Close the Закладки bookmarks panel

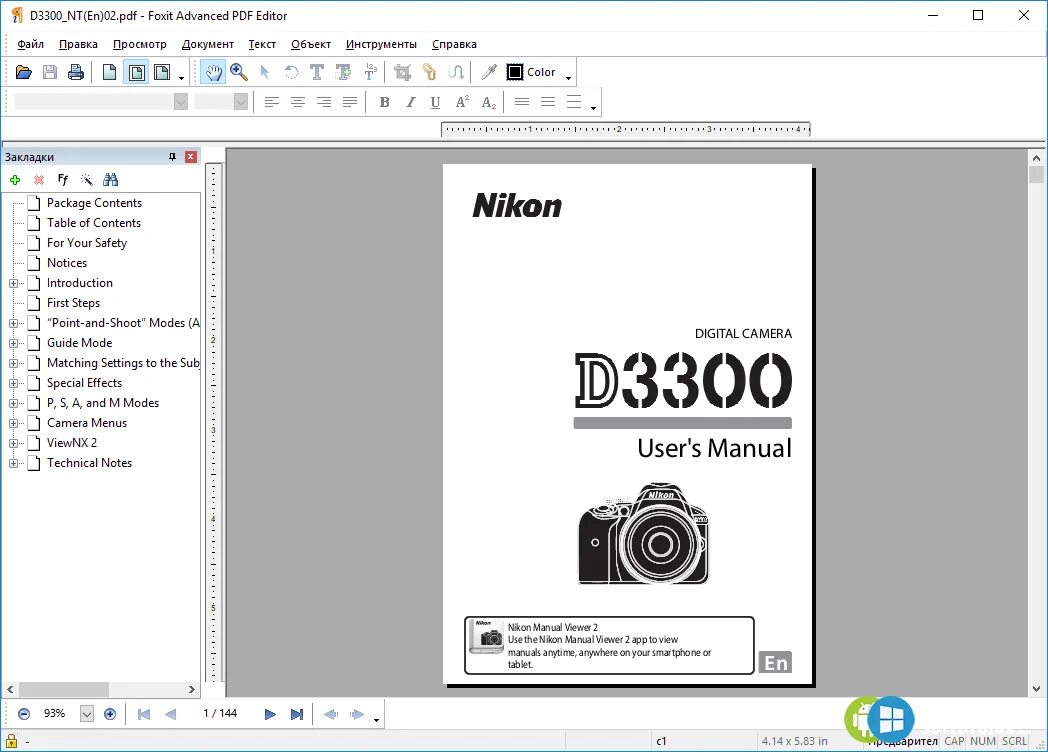[x=191, y=157]
